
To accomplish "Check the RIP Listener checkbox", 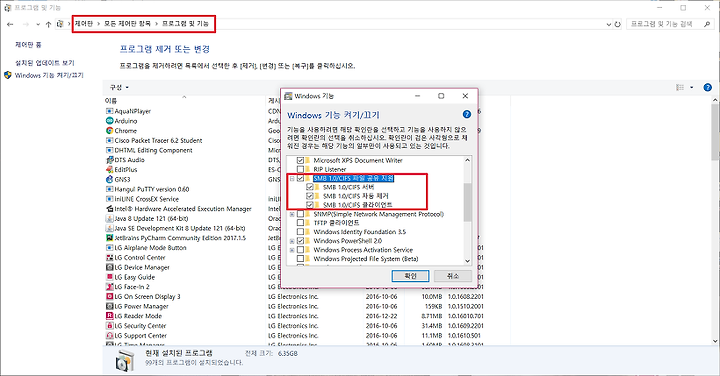I will pos(300,169).
